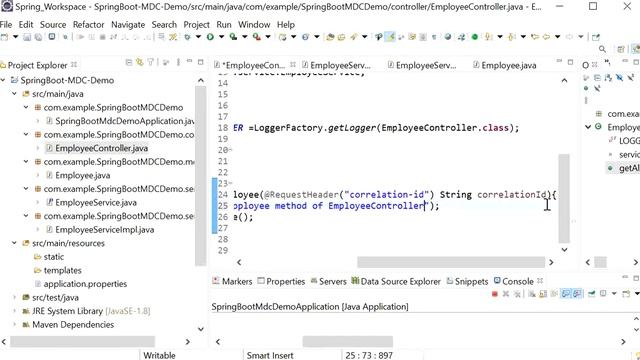
Task: Click the Open Console icon
Action: 626,294
